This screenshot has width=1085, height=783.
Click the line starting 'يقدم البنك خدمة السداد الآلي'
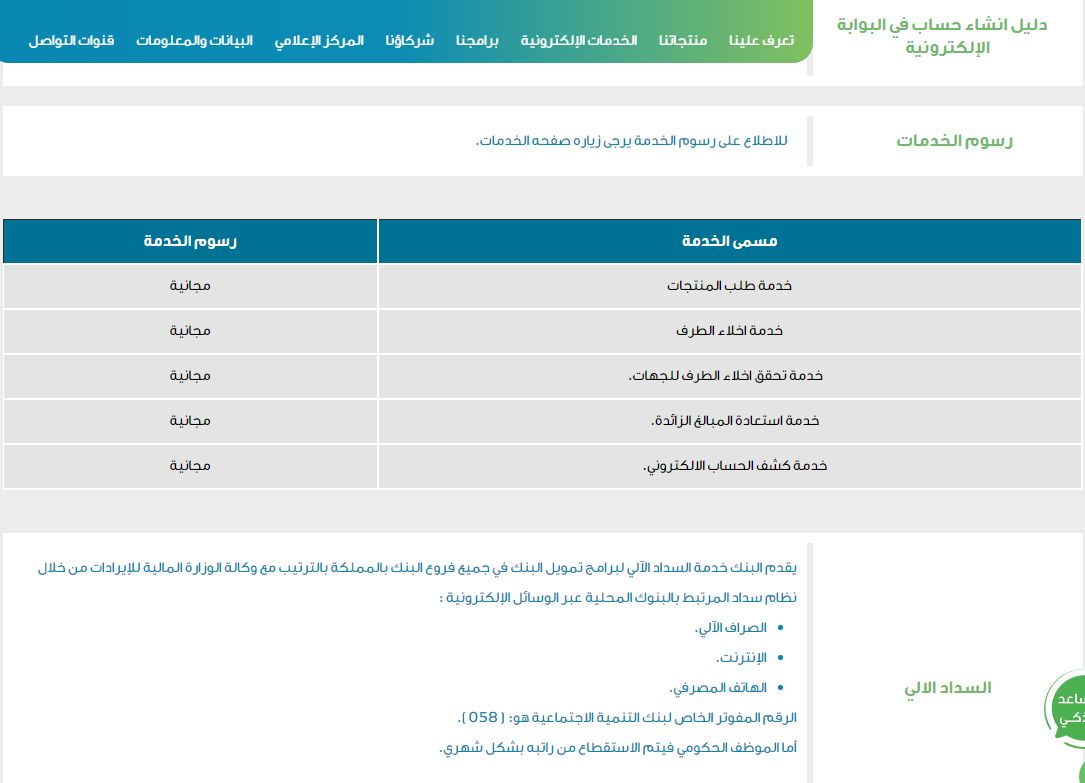pos(417,568)
